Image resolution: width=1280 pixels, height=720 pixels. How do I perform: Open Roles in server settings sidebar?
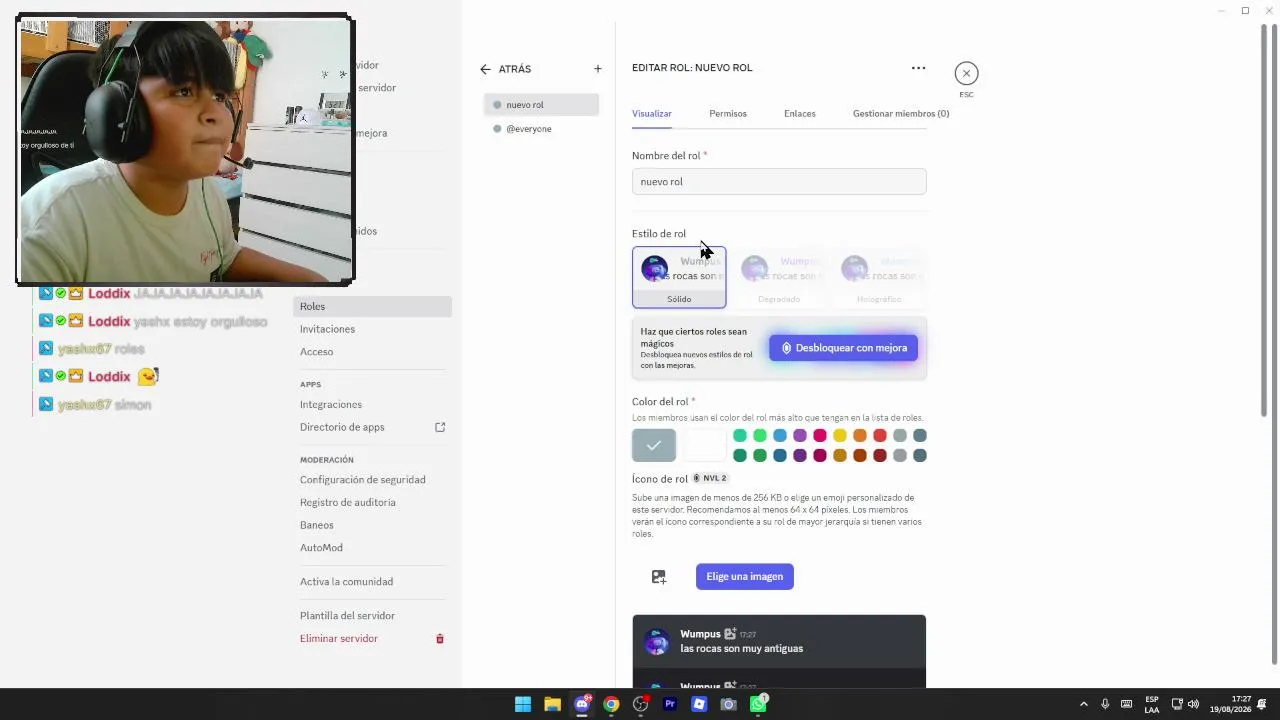[x=372, y=307]
